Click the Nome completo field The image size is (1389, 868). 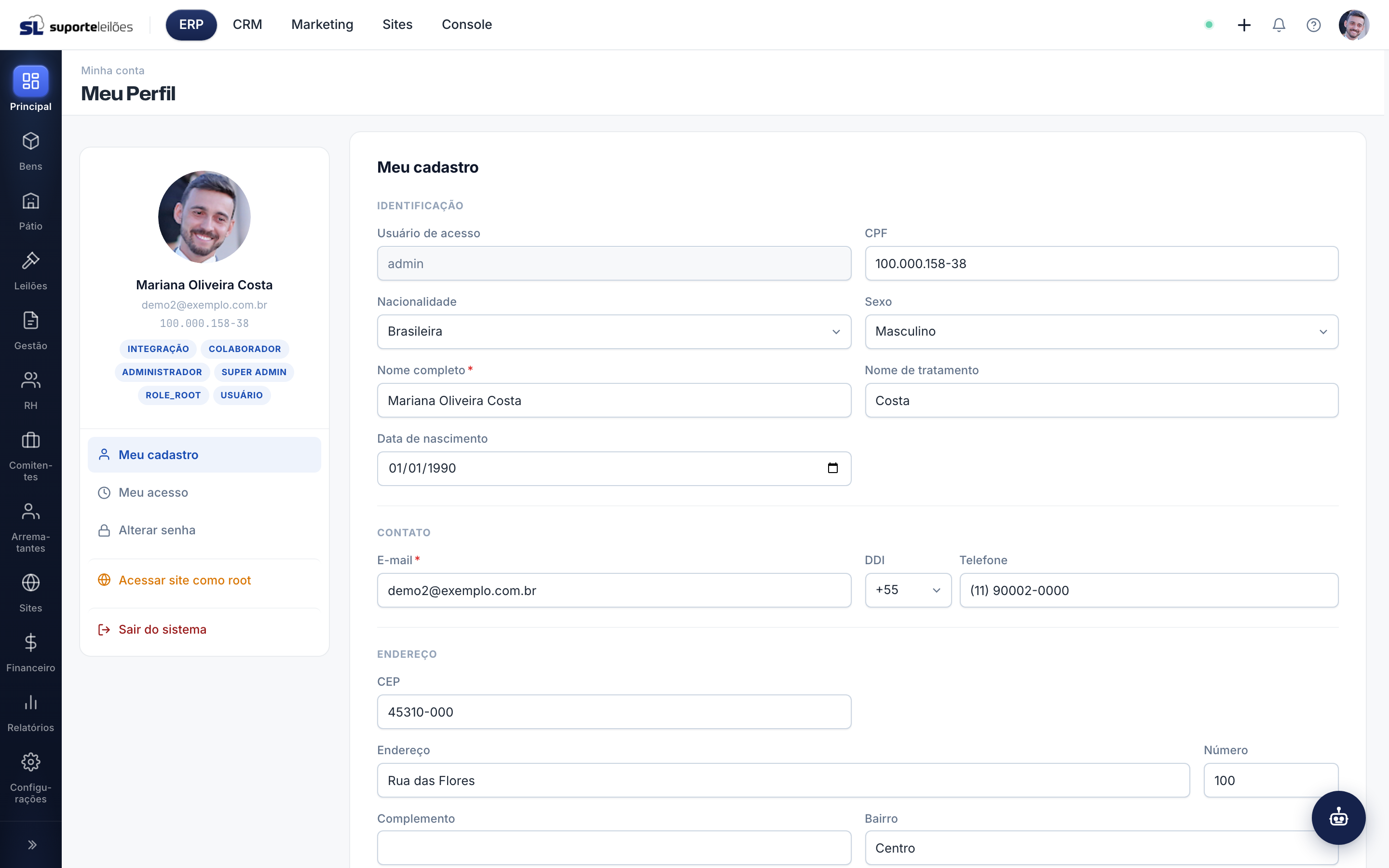(x=613, y=401)
